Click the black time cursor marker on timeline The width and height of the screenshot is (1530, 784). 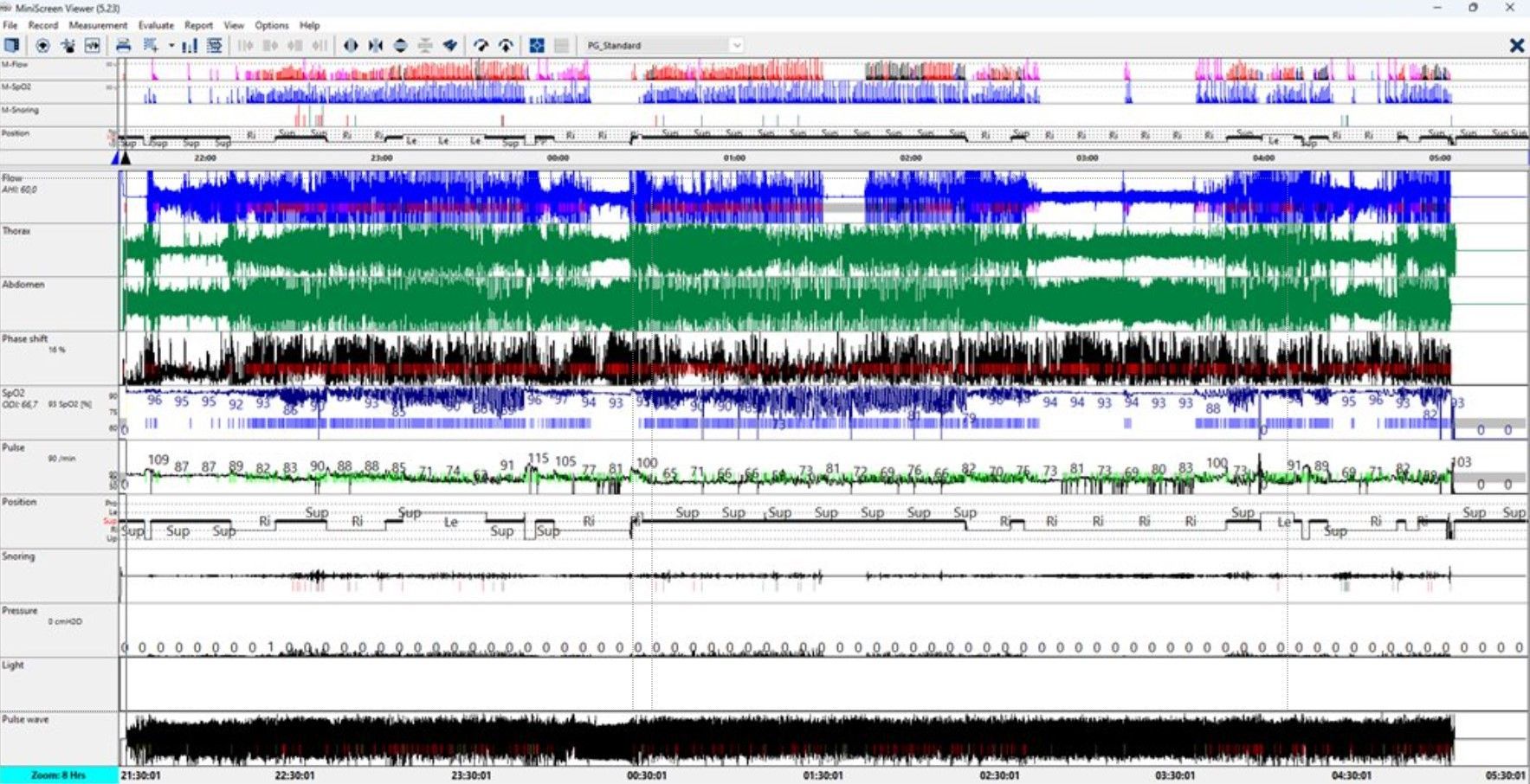126,157
